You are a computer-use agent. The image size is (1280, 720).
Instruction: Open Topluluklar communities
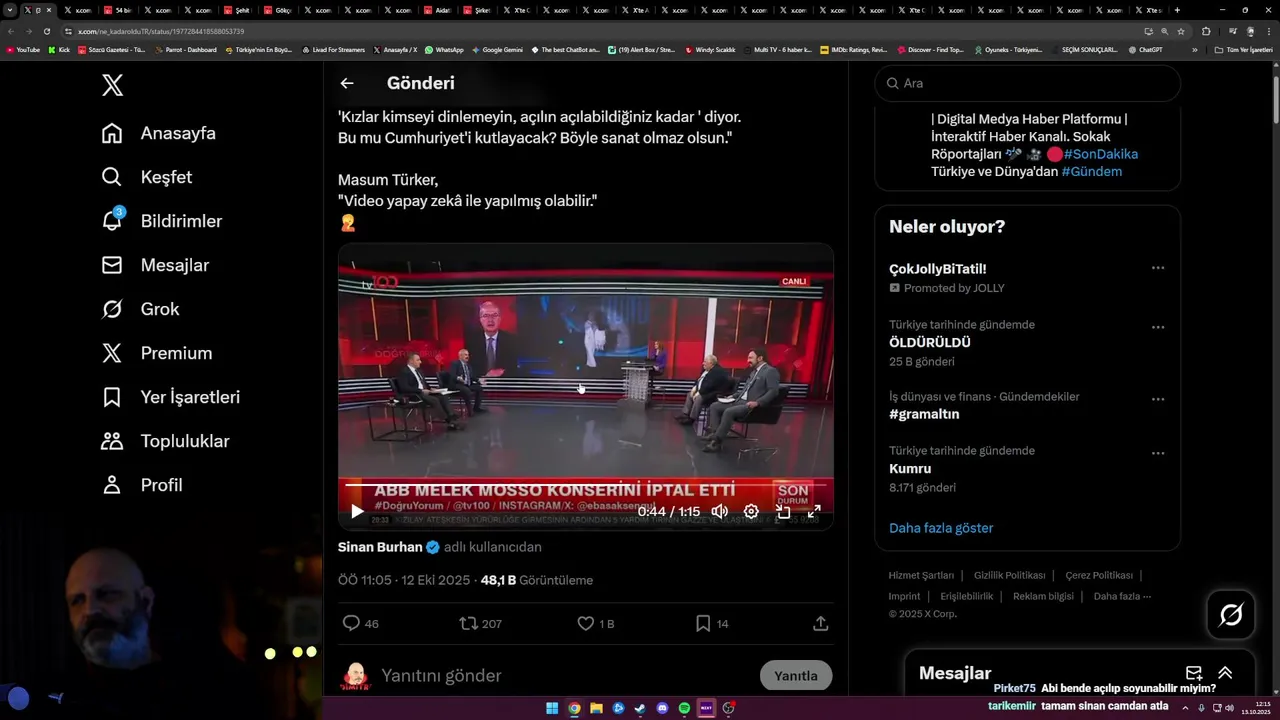pyautogui.click(x=166, y=441)
